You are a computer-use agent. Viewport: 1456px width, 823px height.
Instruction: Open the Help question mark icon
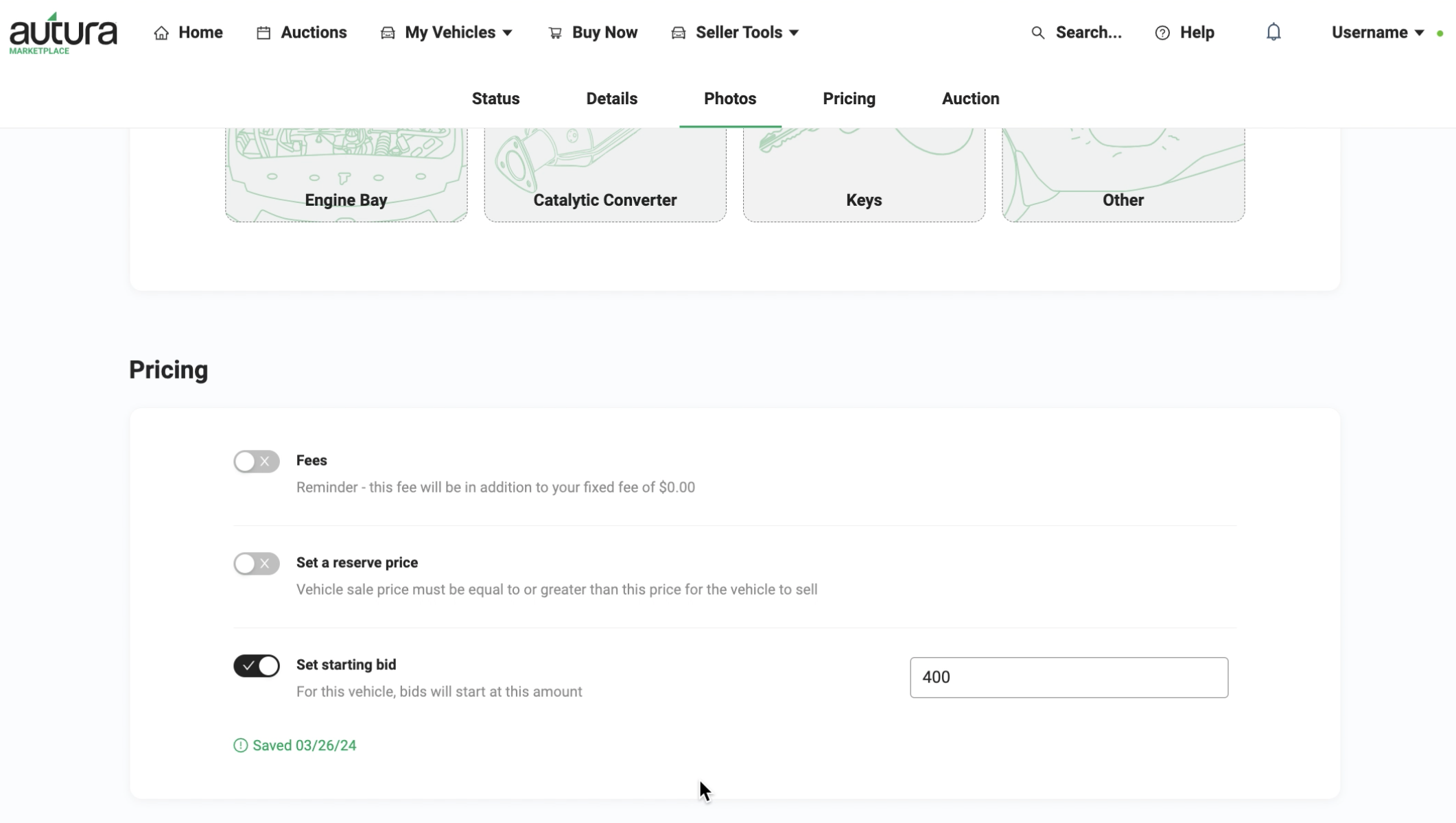[1162, 33]
